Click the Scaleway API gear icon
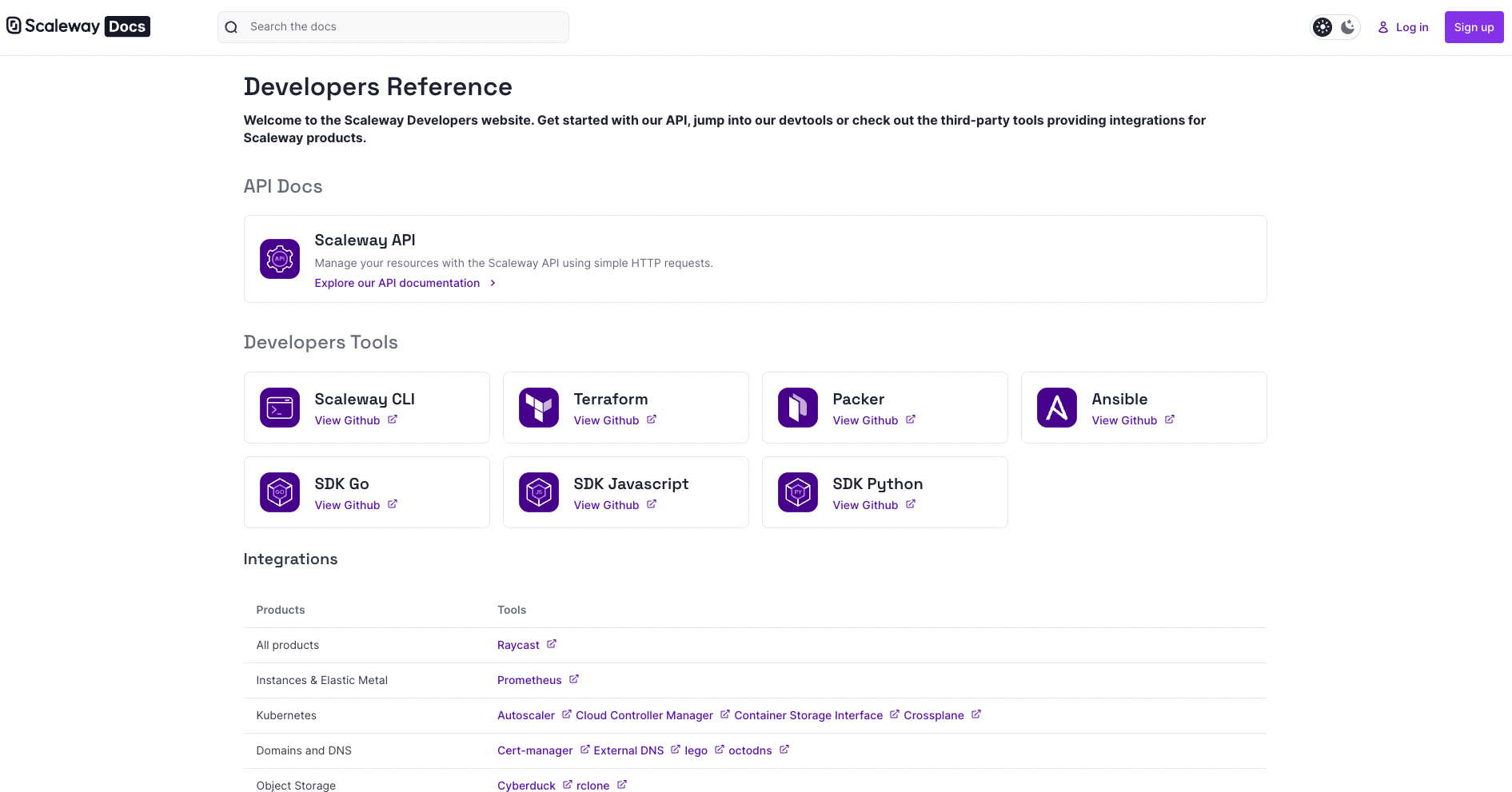This screenshot has width=1512, height=792. pos(279,258)
